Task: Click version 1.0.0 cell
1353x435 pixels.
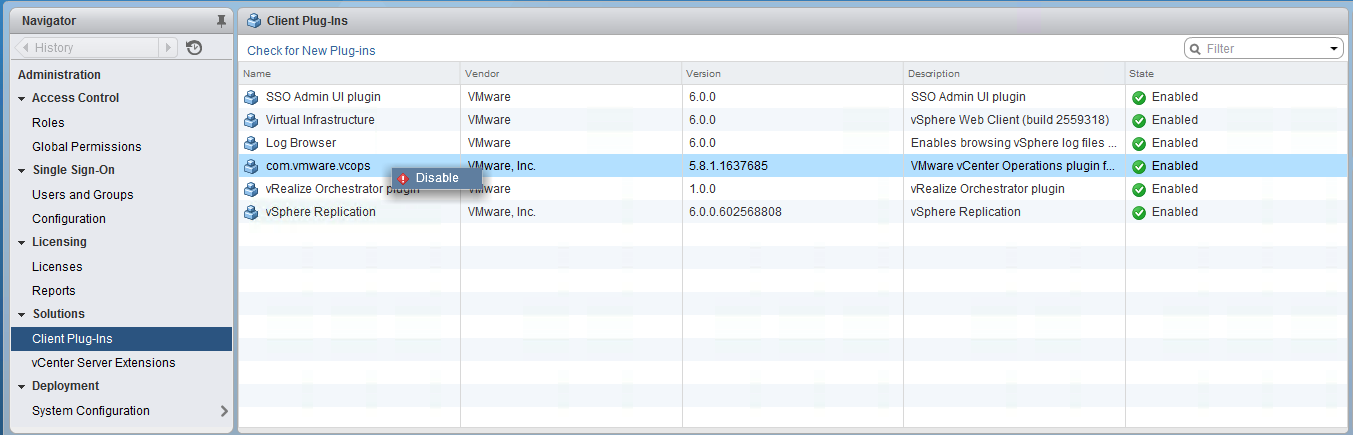Action: pos(702,189)
